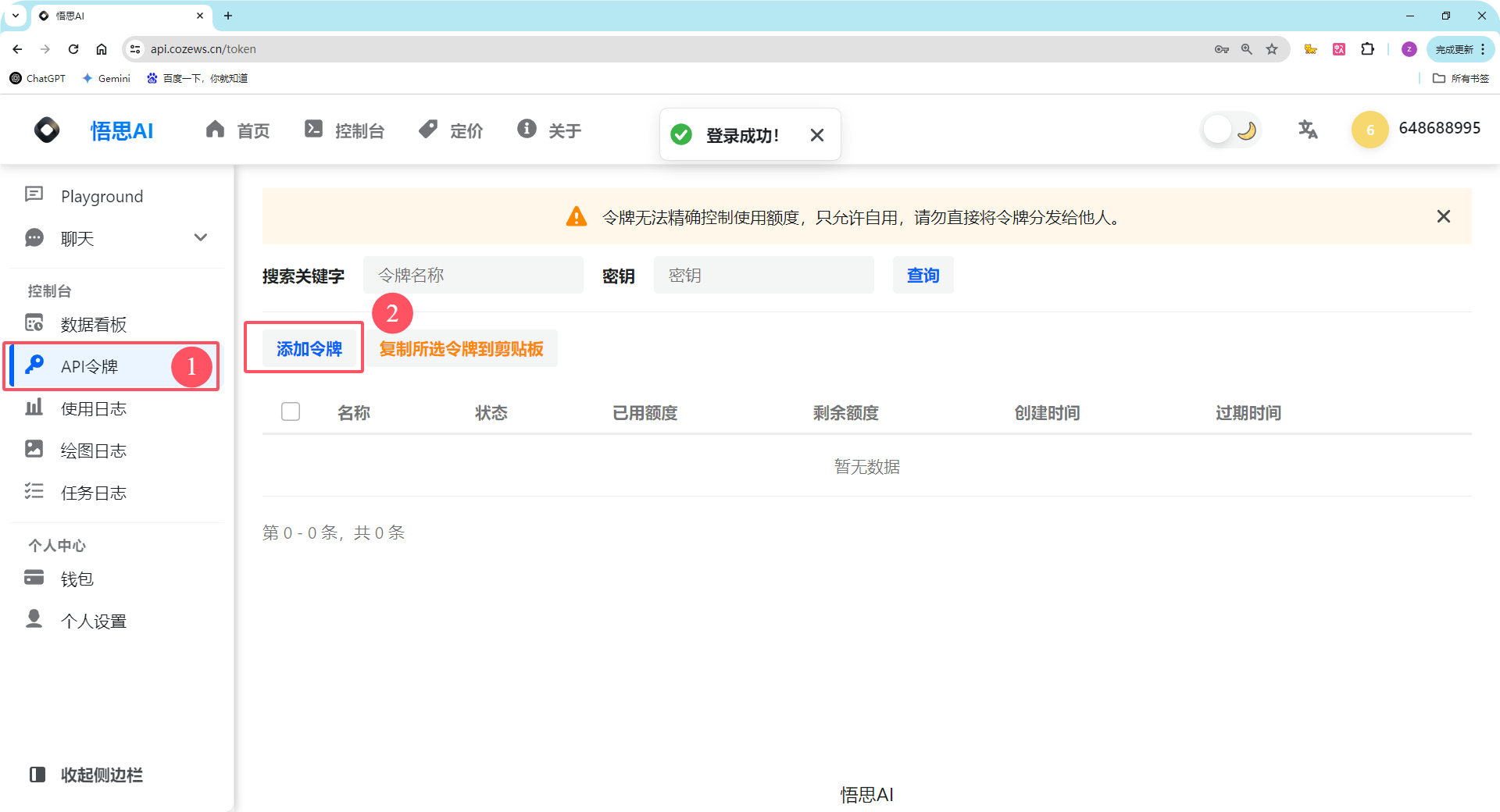Click the 状态 column header
Image resolution: width=1500 pixels, height=812 pixels.
point(491,412)
